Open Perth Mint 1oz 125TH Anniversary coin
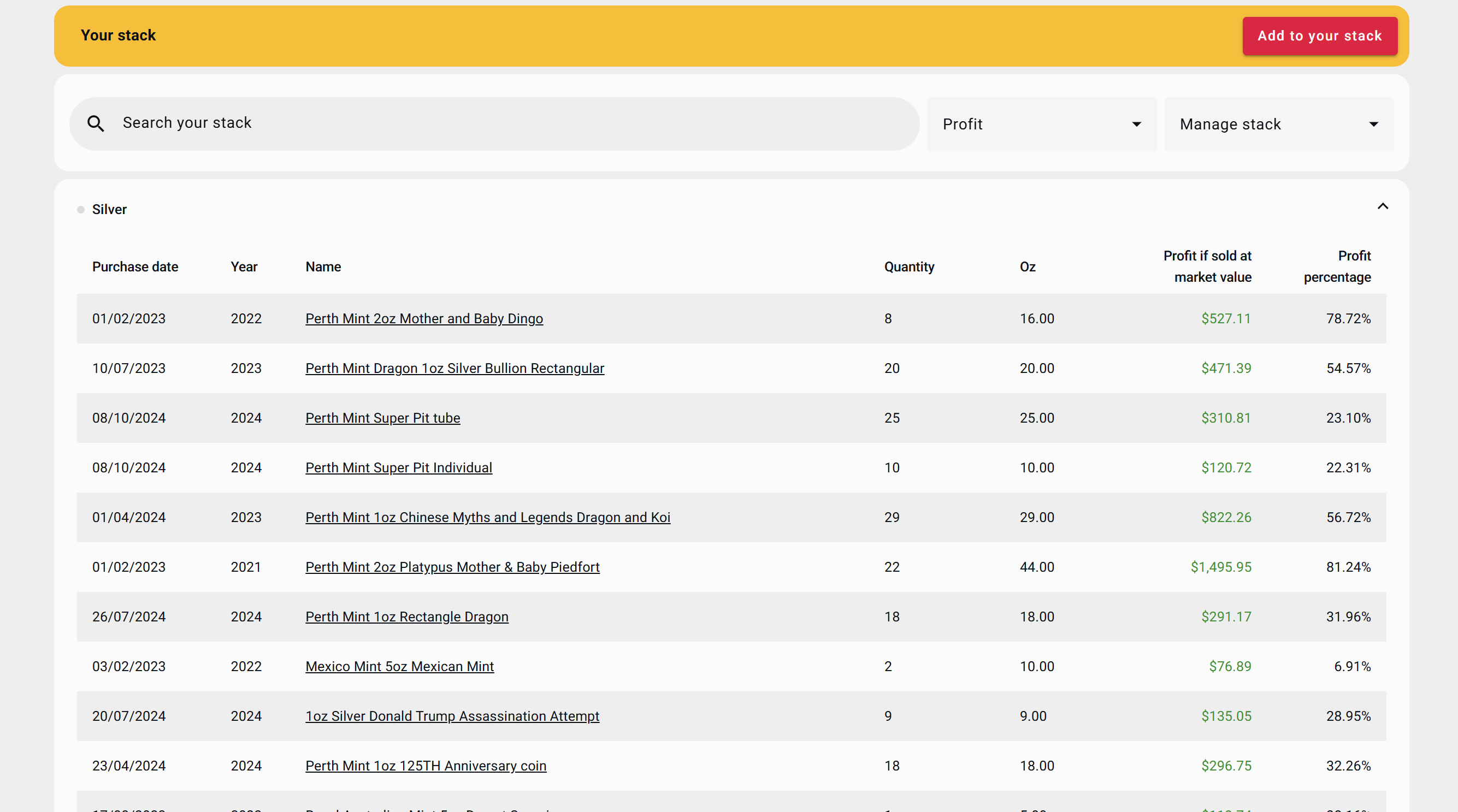The width and height of the screenshot is (1458, 812). point(426,766)
